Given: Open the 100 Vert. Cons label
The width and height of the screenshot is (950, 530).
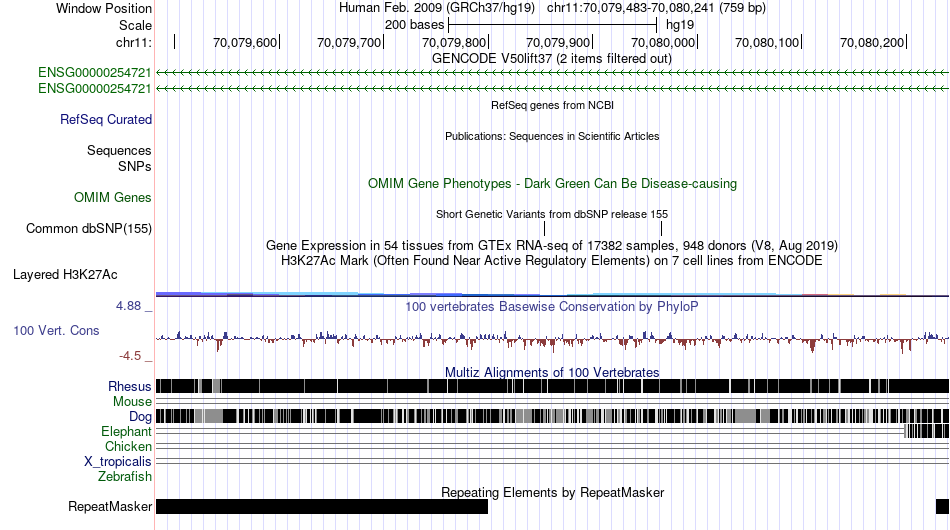Looking at the screenshot, I should coord(56,330).
